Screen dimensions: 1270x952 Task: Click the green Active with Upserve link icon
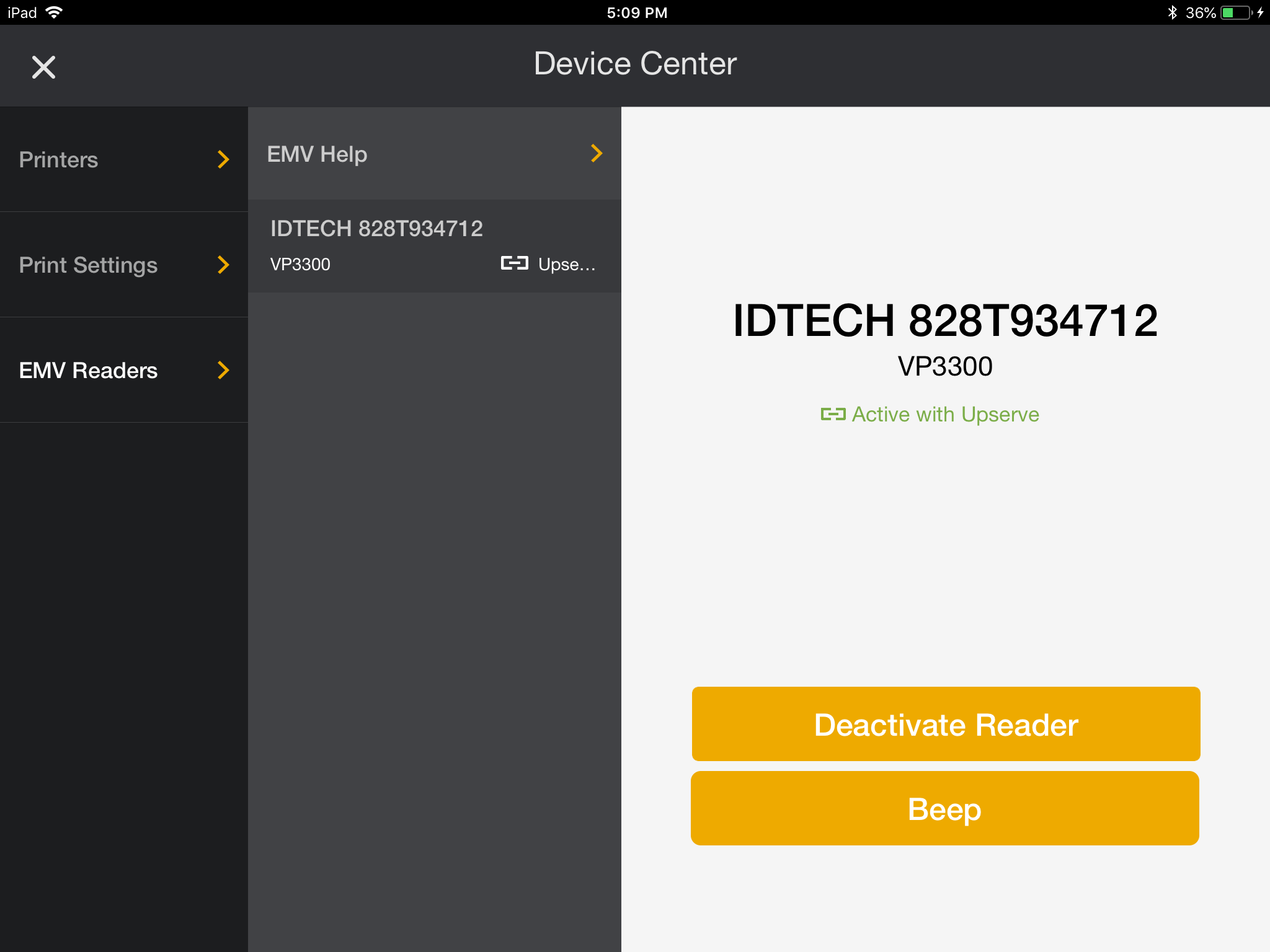833,414
